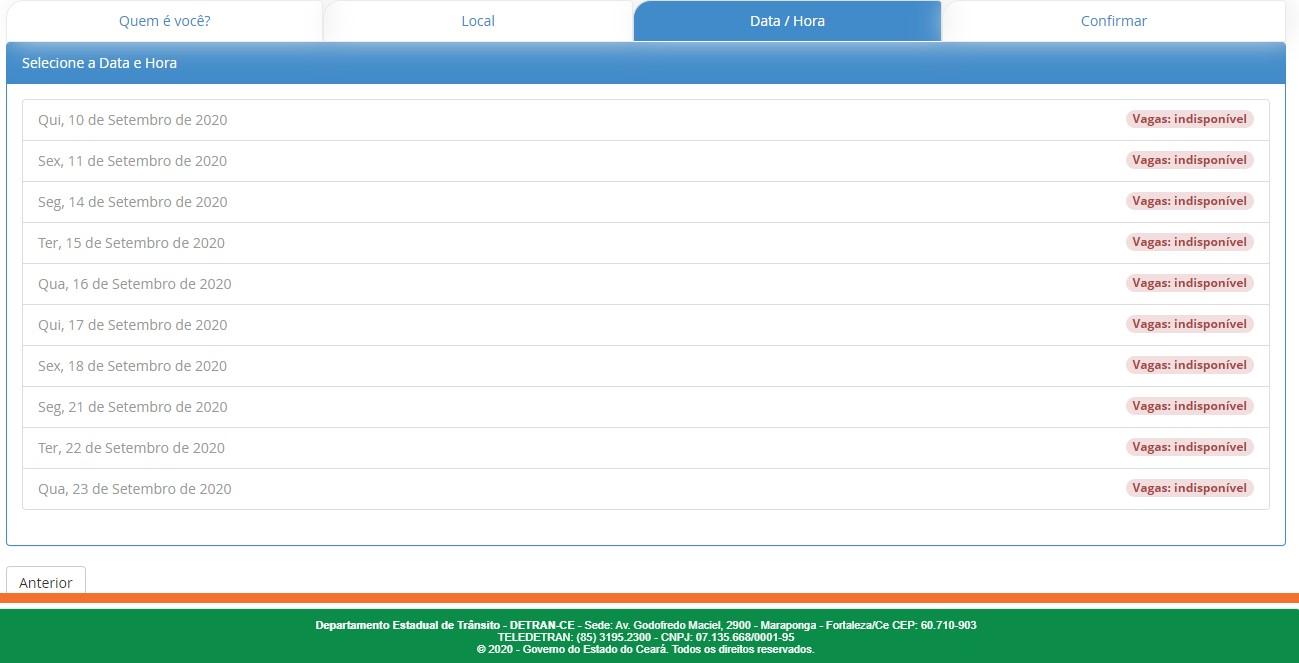Viewport: 1299px width, 663px height.
Task: Choose Ter, 22 de Setembro de 2020
Action: 132,448
